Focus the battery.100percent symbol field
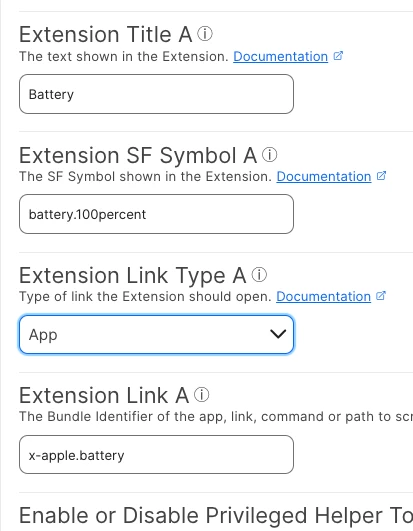The width and height of the screenshot is (413, 531). point(156,214)
